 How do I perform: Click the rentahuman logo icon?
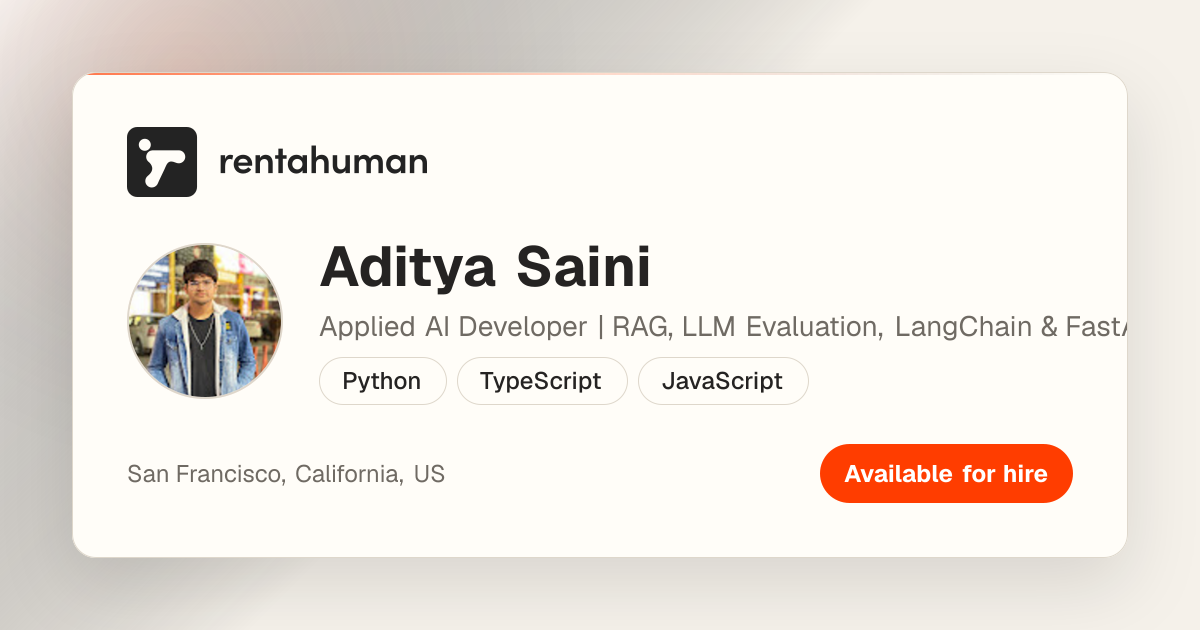coord(162,162)
